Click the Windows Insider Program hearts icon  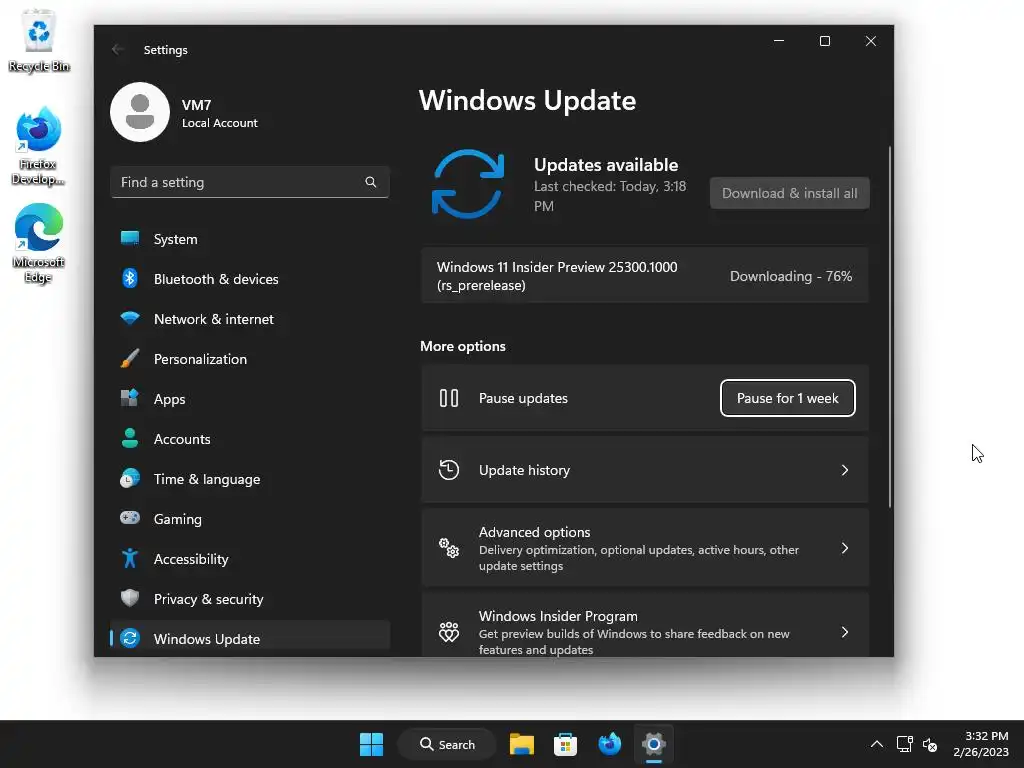pos(449,632)
